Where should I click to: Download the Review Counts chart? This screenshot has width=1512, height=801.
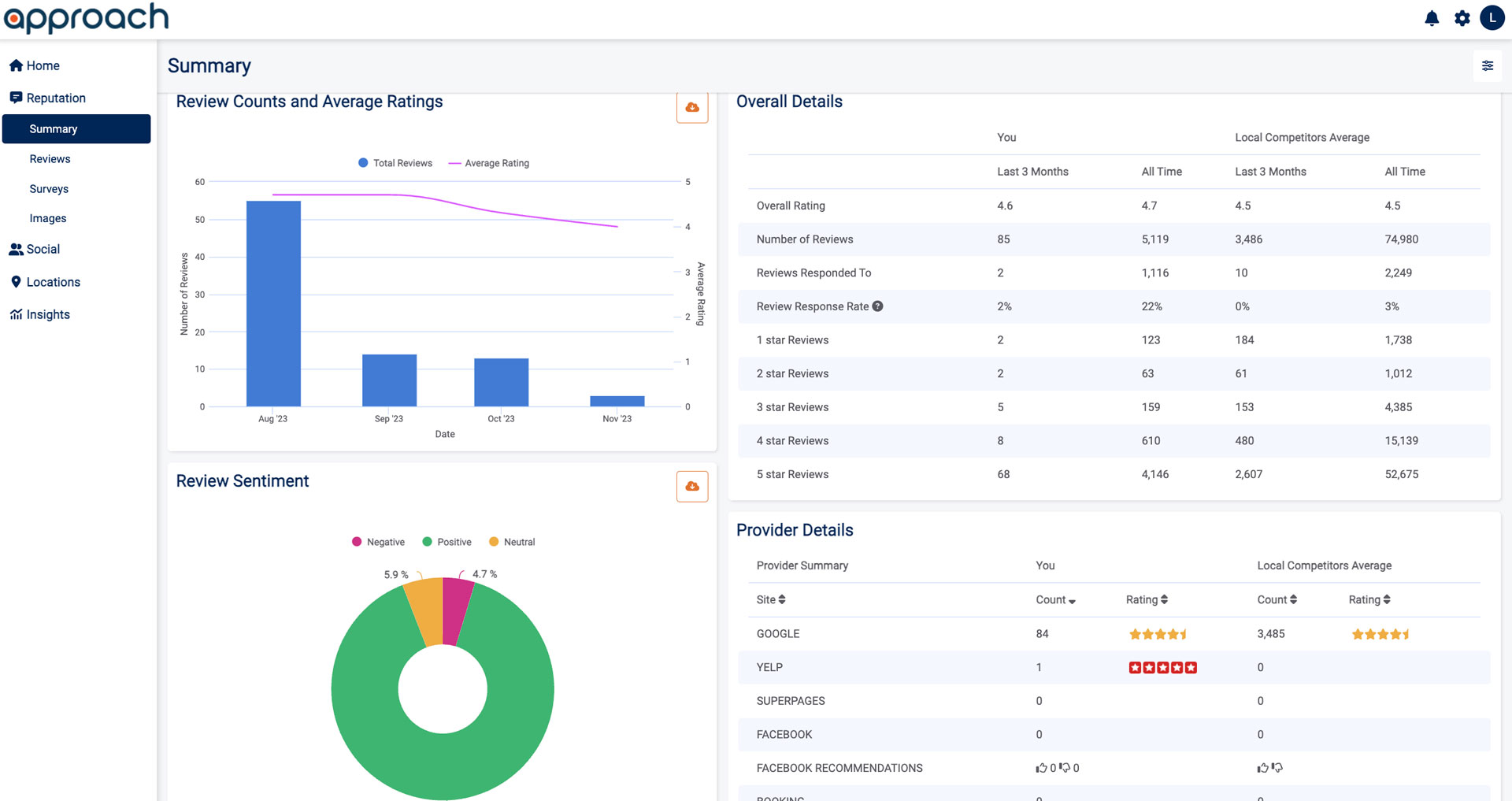pos(692,108)
